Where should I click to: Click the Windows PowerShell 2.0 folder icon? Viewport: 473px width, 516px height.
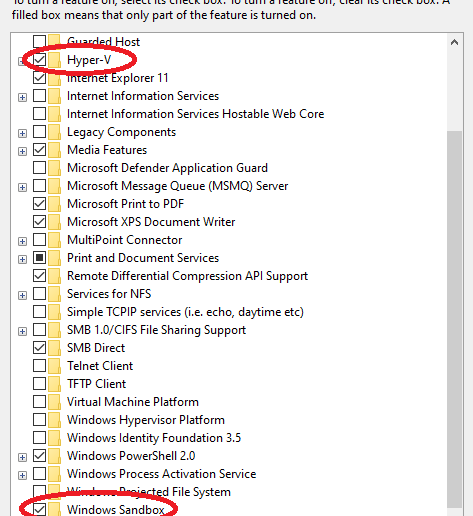(x=55, y=456)
